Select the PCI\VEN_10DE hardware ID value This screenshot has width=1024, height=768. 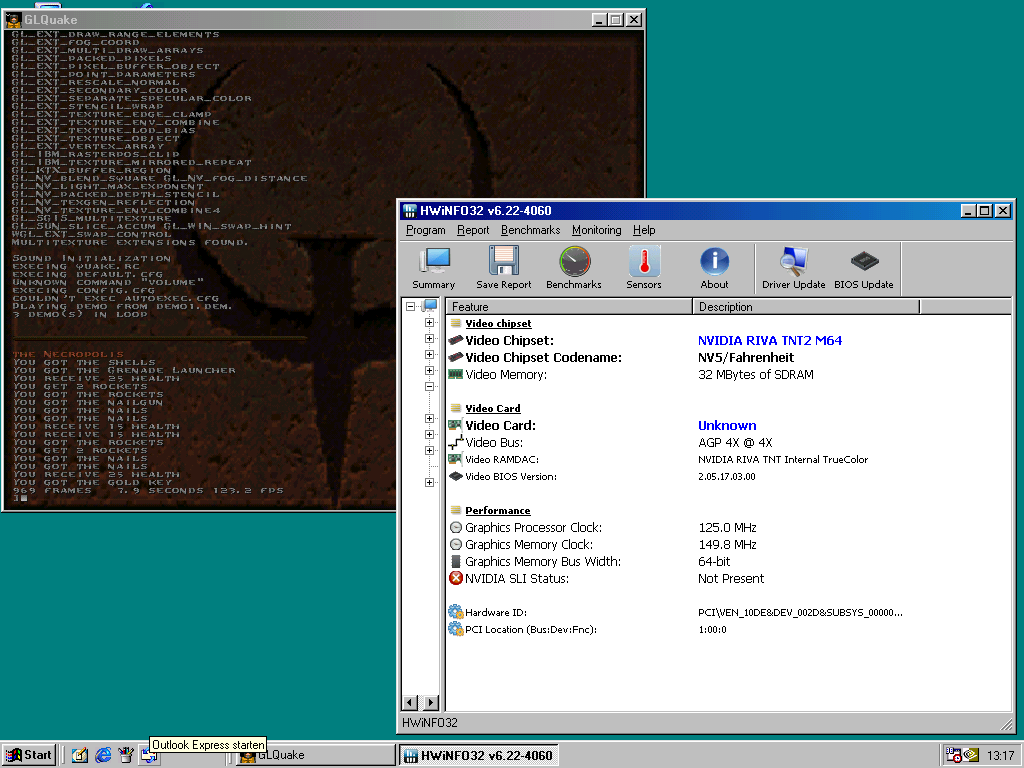[x=800, y=612]
